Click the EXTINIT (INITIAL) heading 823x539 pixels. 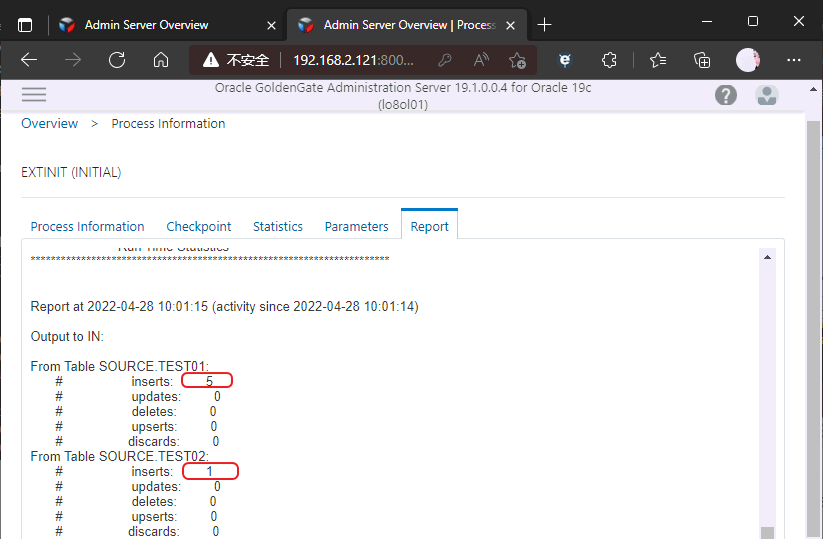click(71, 172)
